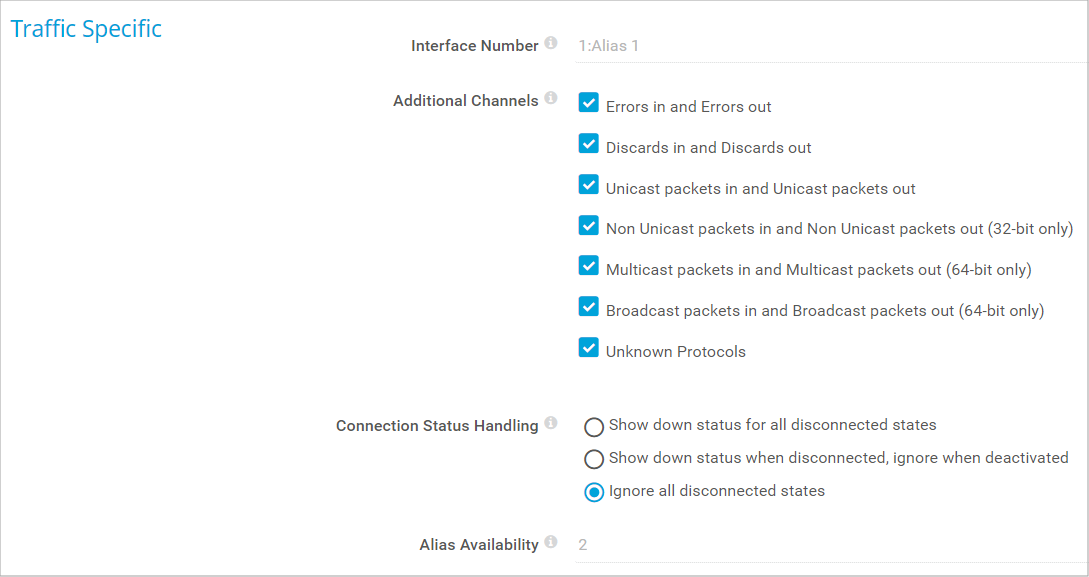Uncheck Non Unicast packets 32-bit only option
The width and height of the screenshot is (1089, 577).
pos(589,226)
